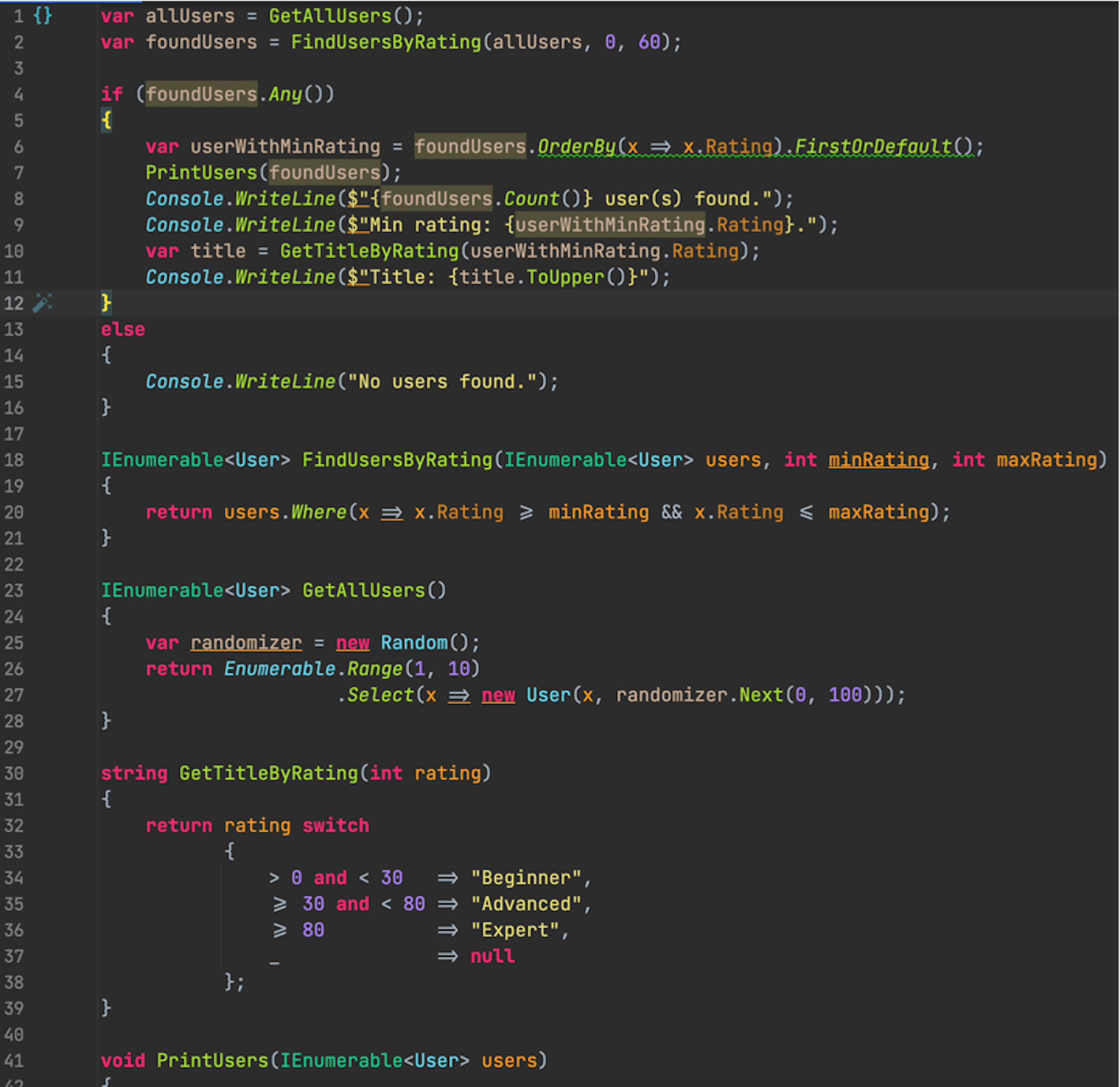Click the GetAllUsers method declaration name
This screenshot has height=1087, width=1120.
click(363, 591)
